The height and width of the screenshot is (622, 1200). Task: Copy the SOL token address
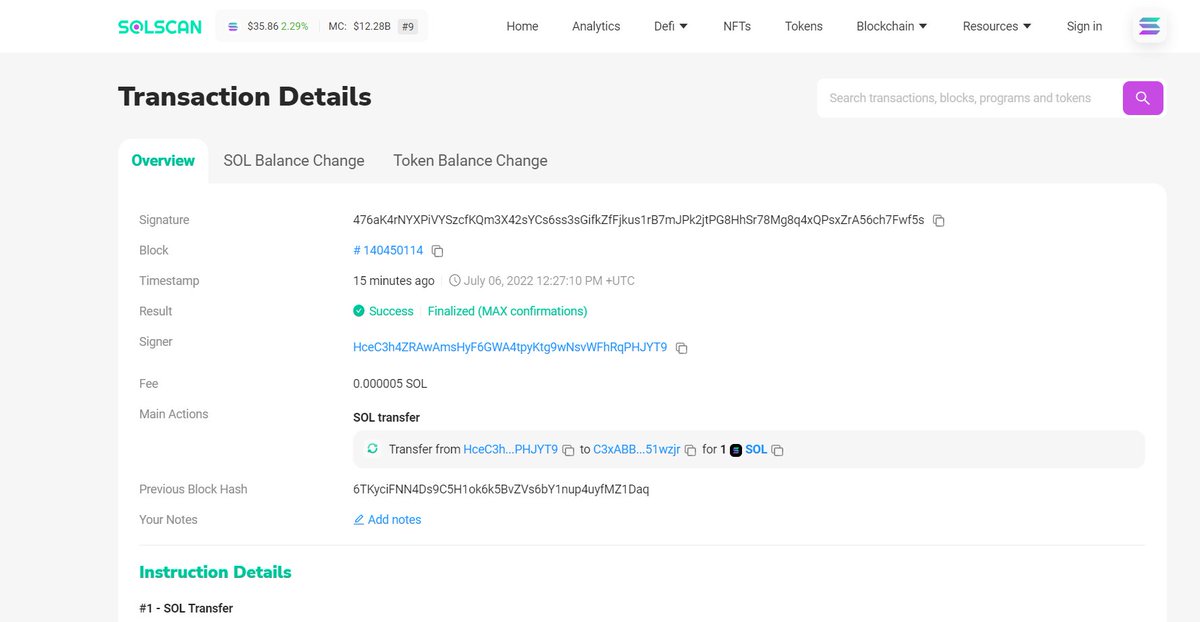(x=777, y=450)
